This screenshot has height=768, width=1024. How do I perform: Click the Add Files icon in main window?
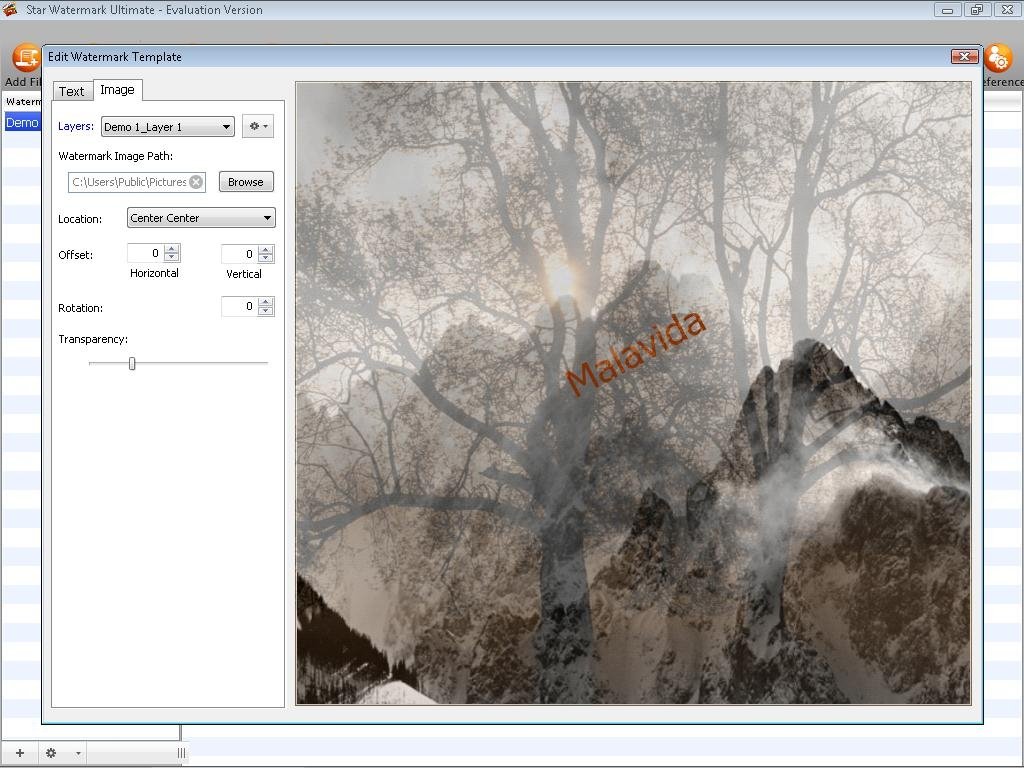[26, 59]
